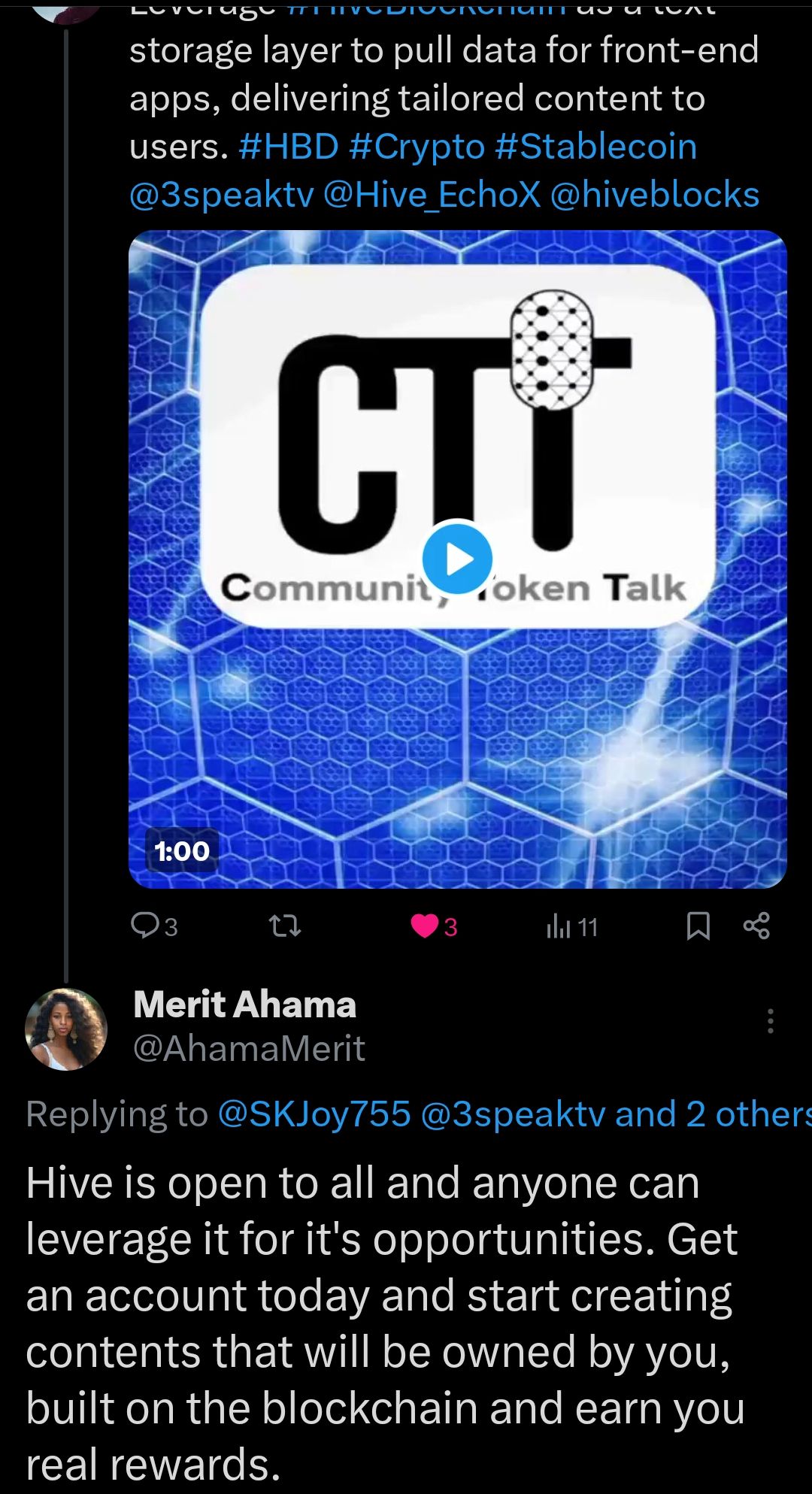Open replies via comment bubble icon

[143, 926]
